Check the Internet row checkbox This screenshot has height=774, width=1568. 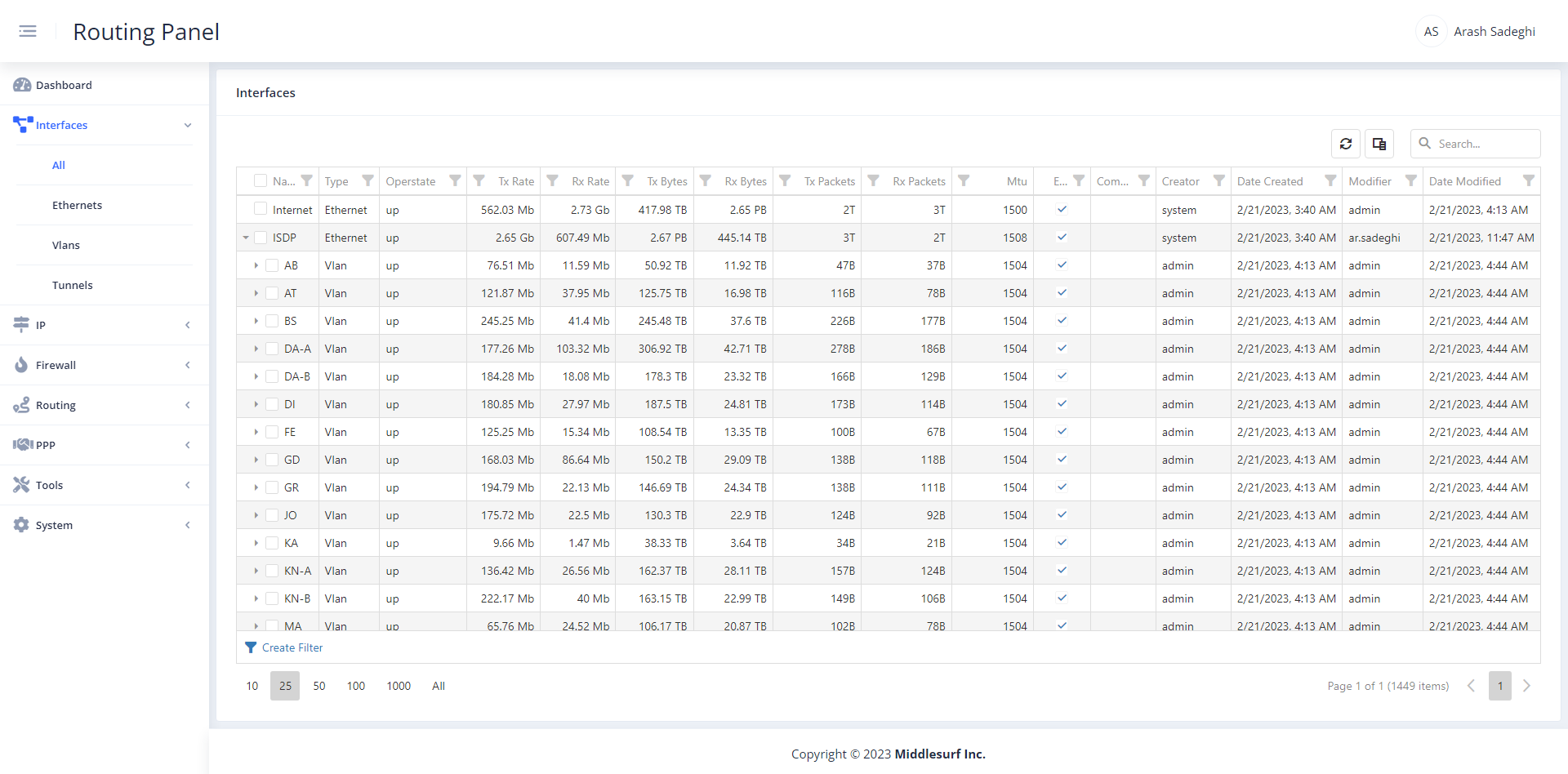coord(261,209)
